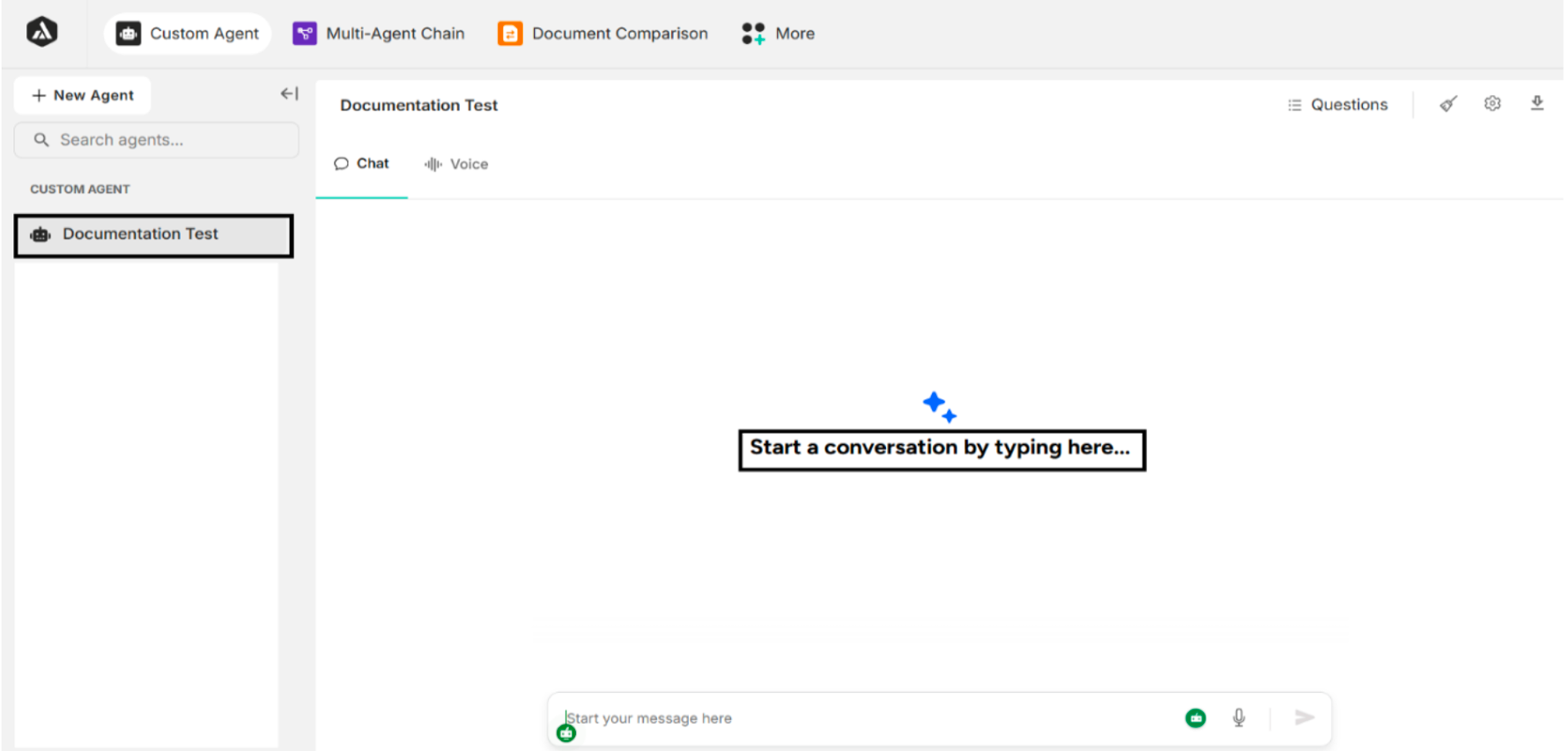Viewport: 1568px width, 751px height.
Task: Create a New Agent
Action: click(x=83, y=96)
